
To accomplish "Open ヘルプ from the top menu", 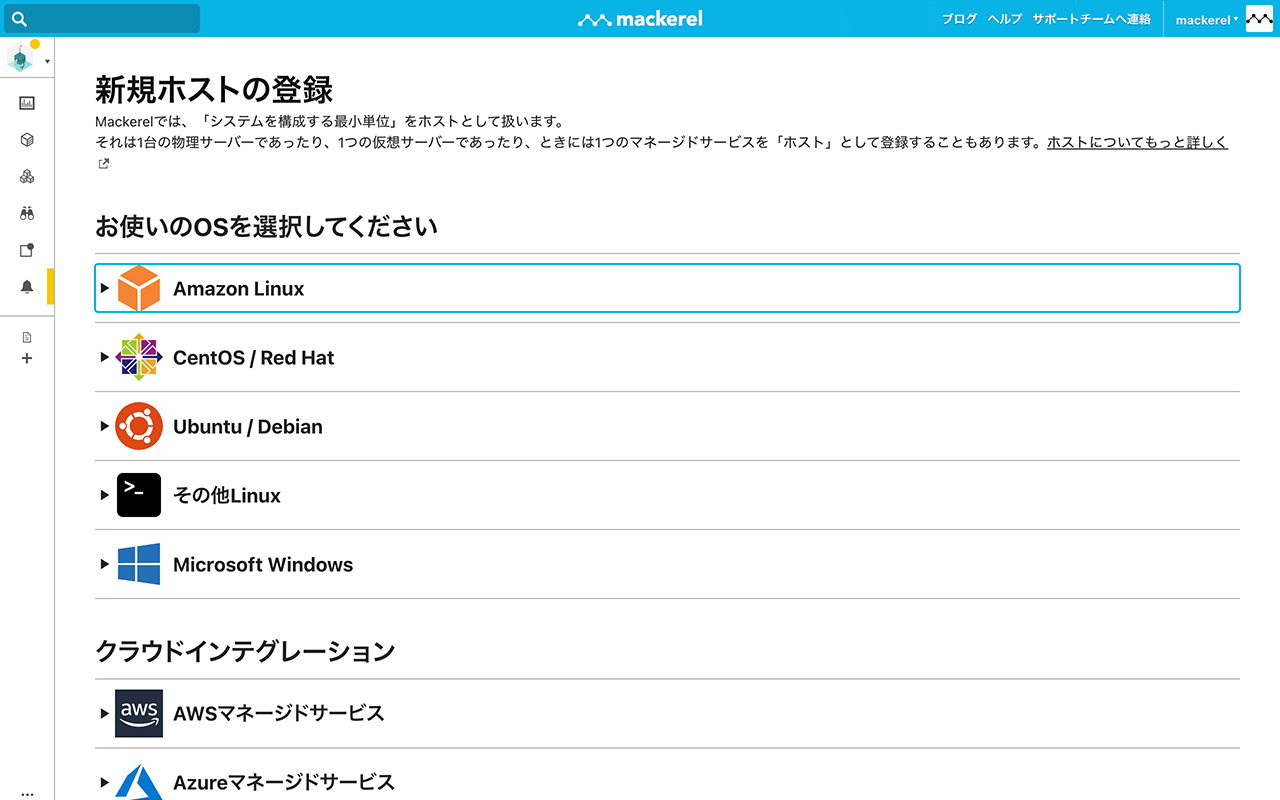I will click(x=1004, y=19).
